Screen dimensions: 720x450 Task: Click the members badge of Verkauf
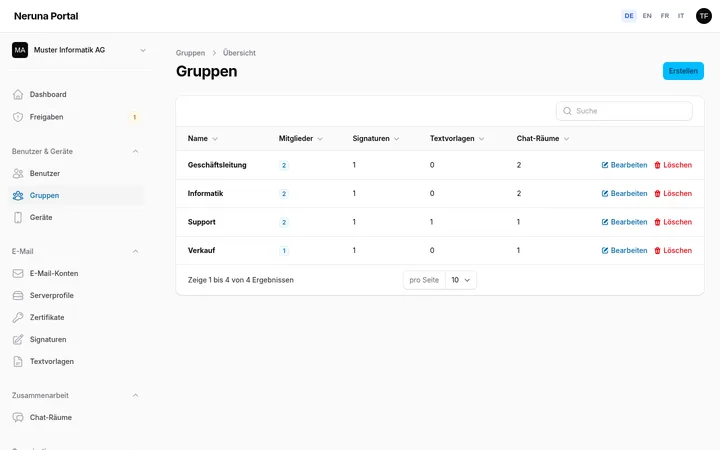(284, 251)
